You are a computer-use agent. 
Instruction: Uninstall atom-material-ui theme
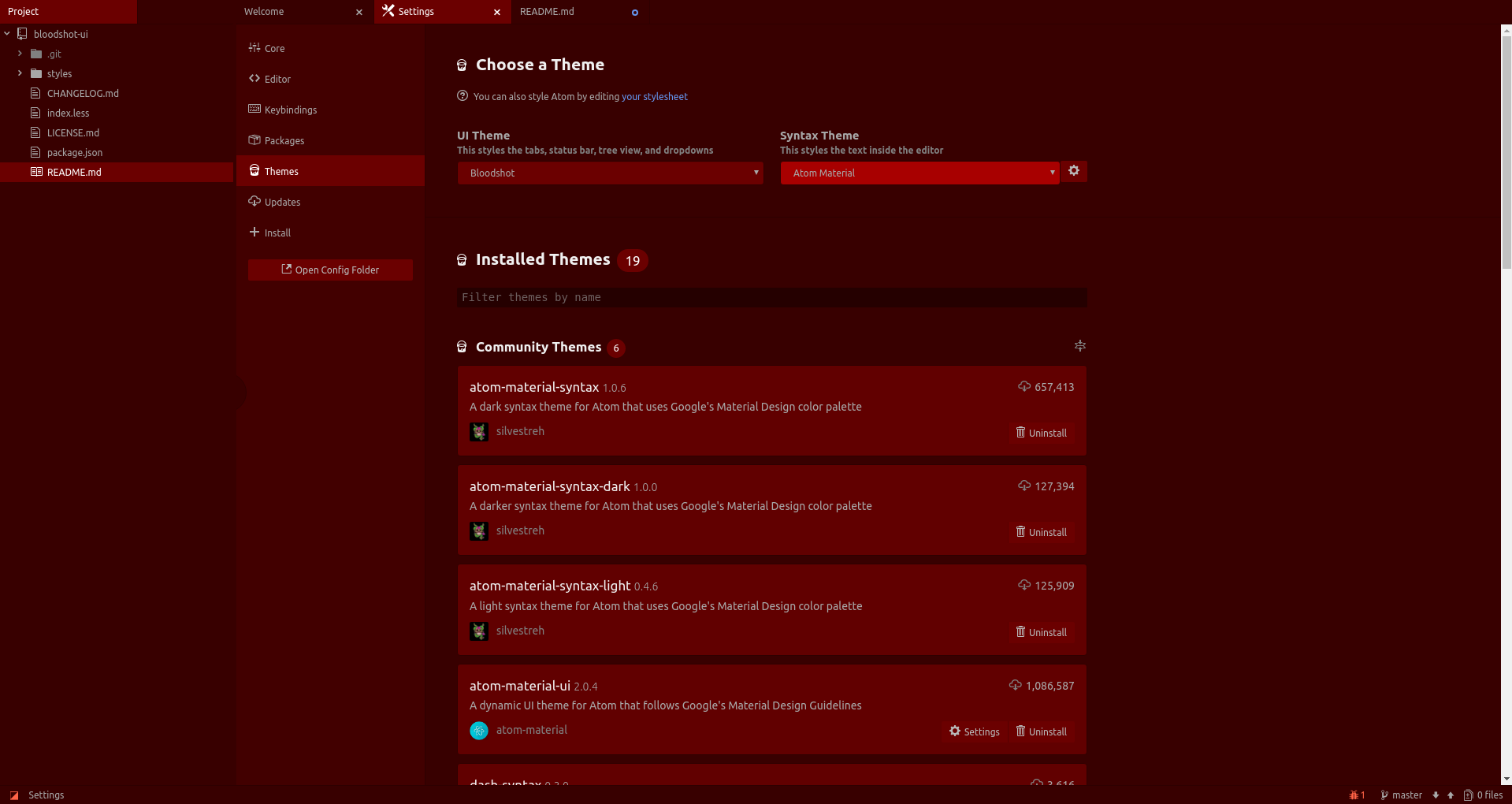pos(1042,731)
